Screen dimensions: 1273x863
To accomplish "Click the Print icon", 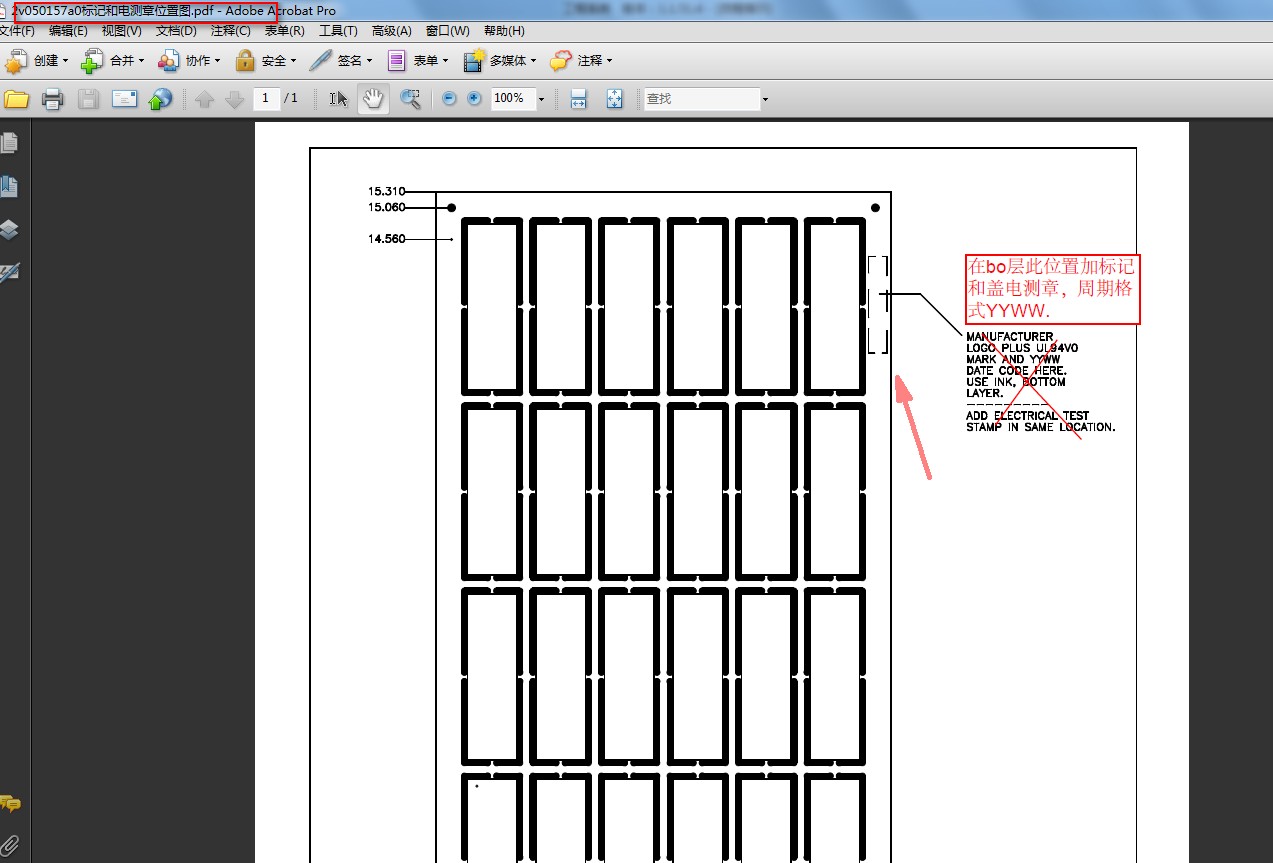I will [x=53, y=99].
